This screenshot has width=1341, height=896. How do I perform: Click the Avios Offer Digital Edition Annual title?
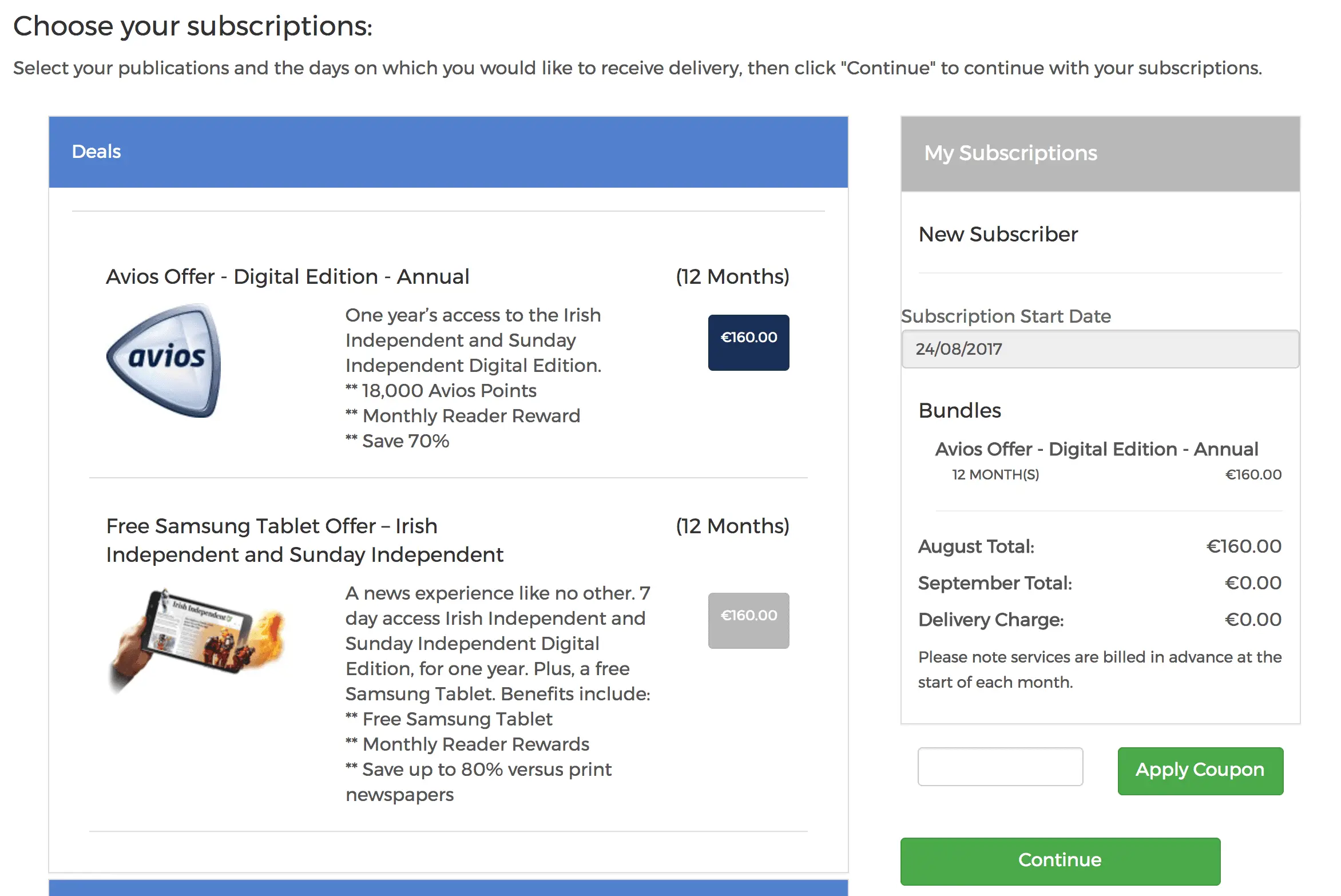click(287, 276)
